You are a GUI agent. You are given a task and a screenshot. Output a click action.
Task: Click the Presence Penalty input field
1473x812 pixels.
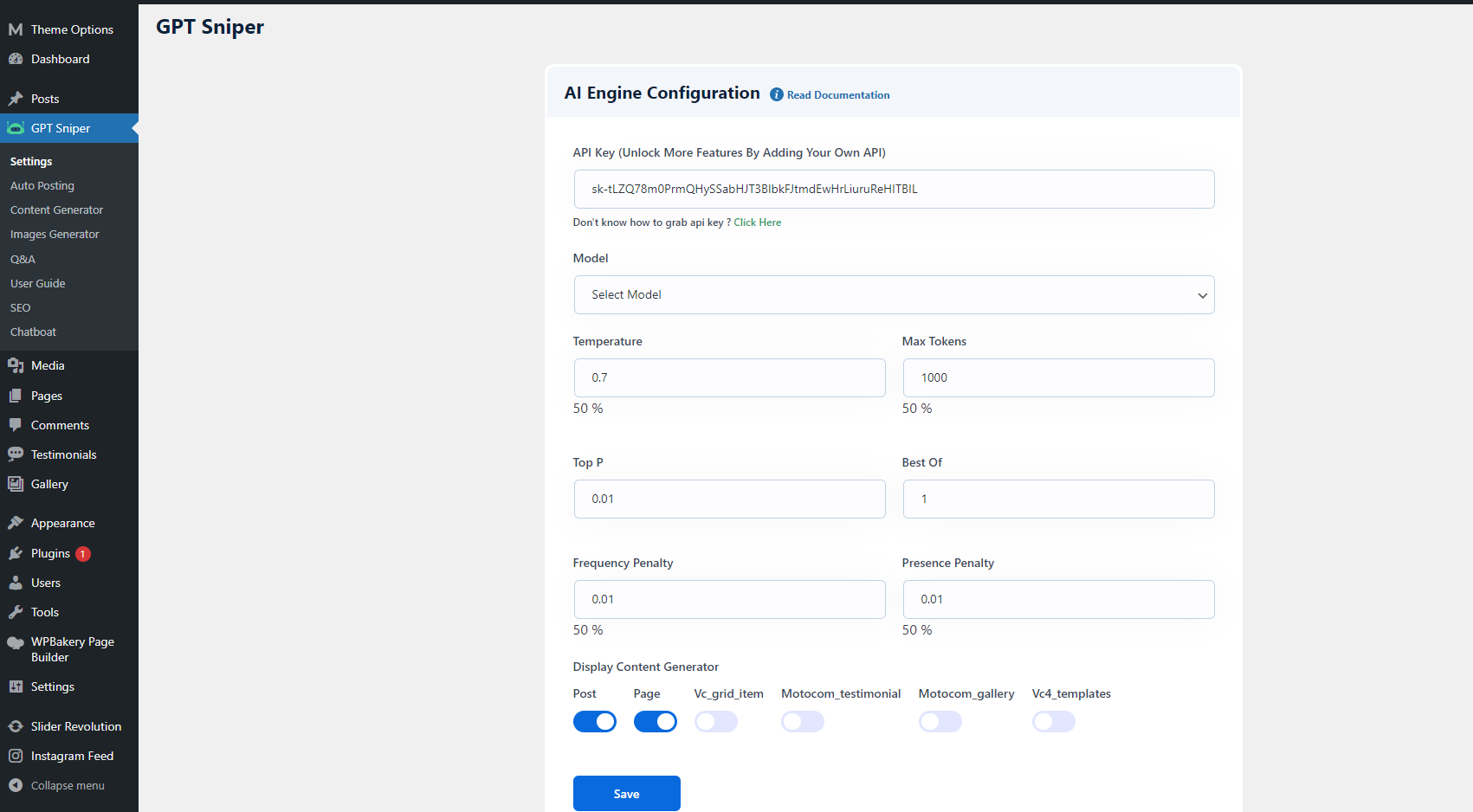pyautogui.click(x=1058, y=600)
